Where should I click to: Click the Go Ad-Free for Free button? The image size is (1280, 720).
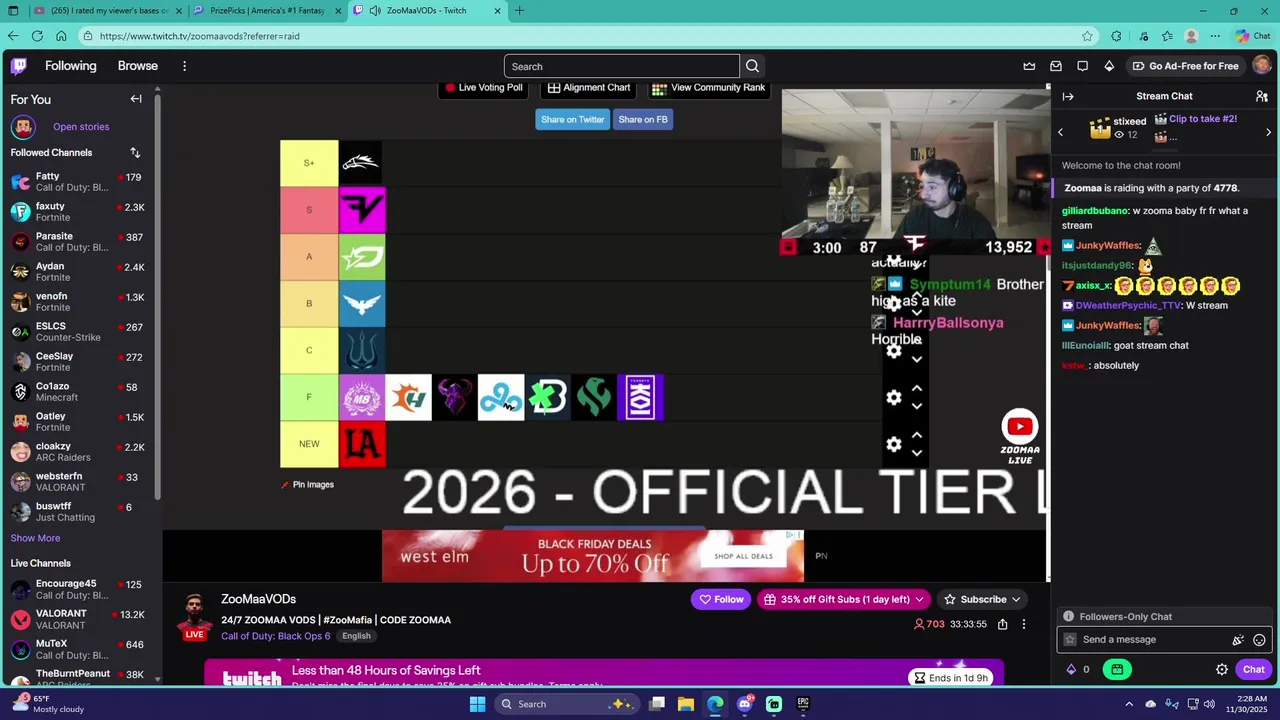pyautogui.click(x=1186, y=66)
